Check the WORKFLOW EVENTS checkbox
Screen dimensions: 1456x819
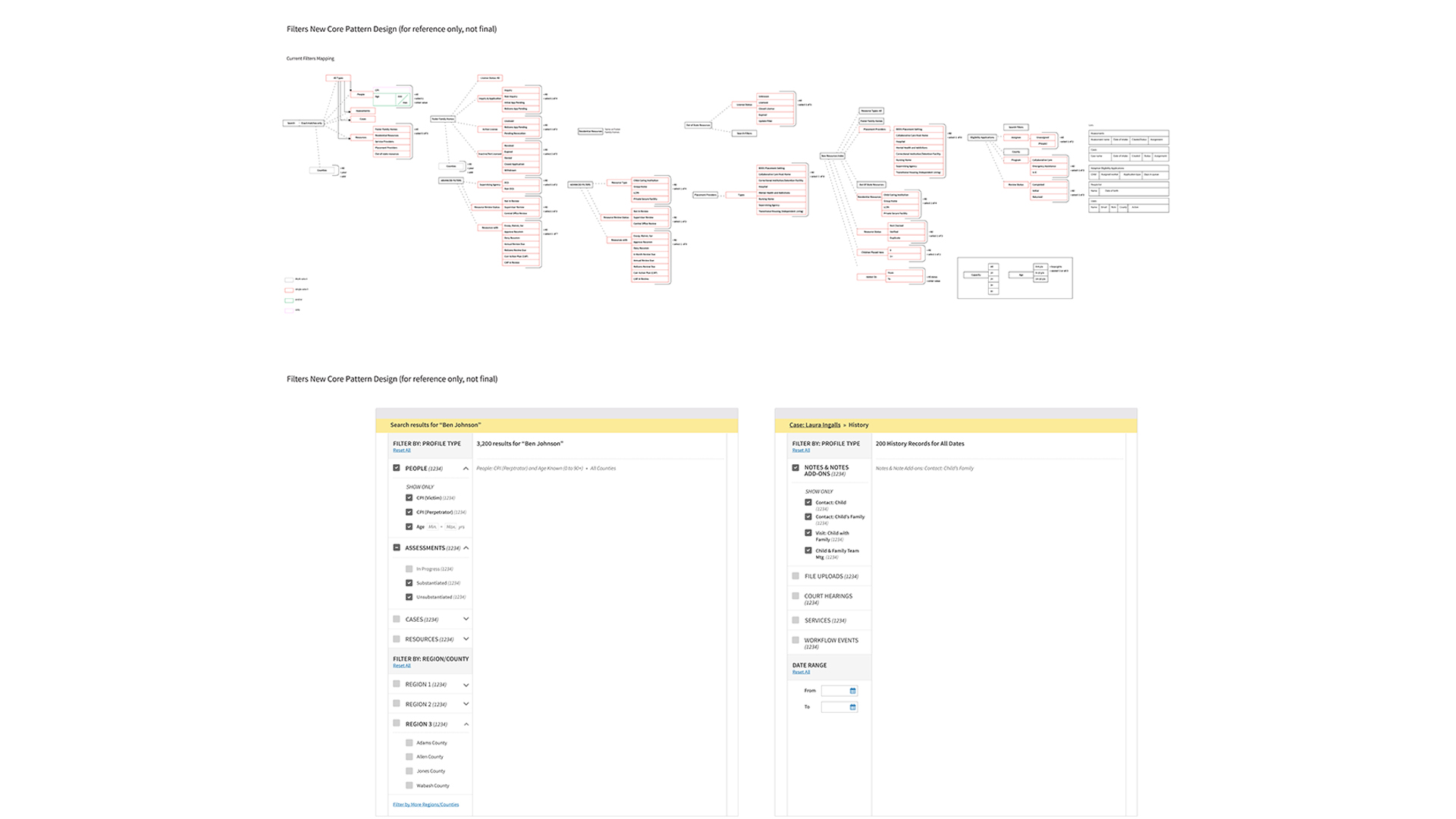[x=795, y=640]
